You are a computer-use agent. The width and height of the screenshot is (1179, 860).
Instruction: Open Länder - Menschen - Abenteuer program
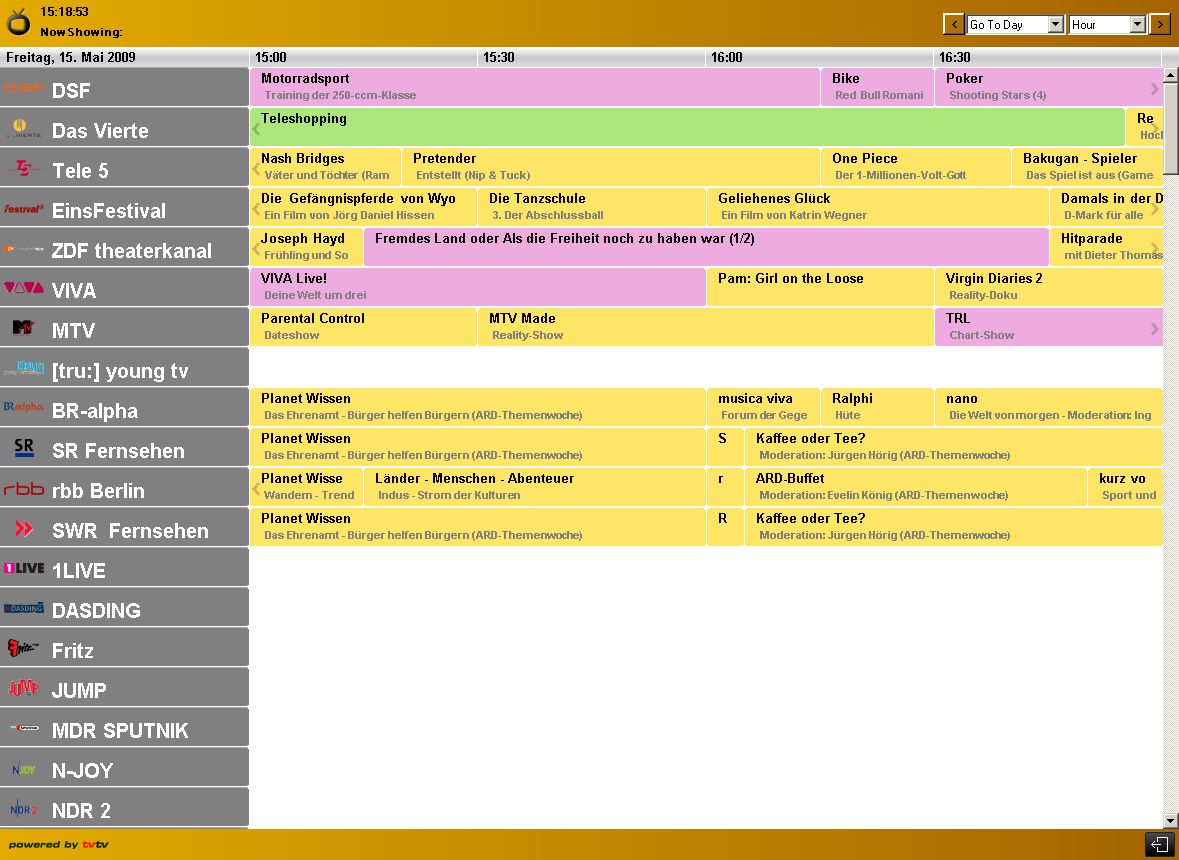click(535, 486)
